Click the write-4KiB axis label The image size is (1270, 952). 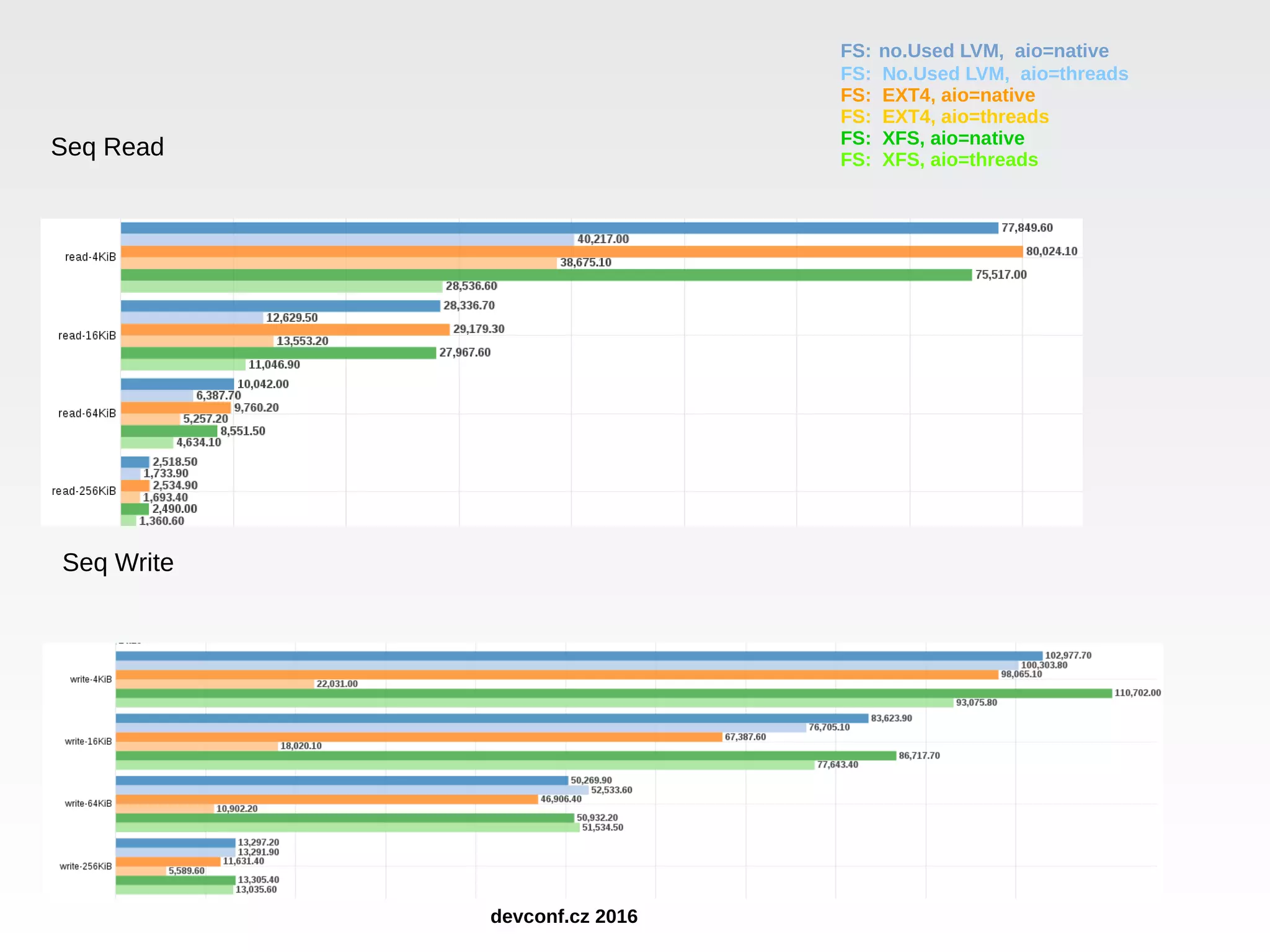[91, 680]
